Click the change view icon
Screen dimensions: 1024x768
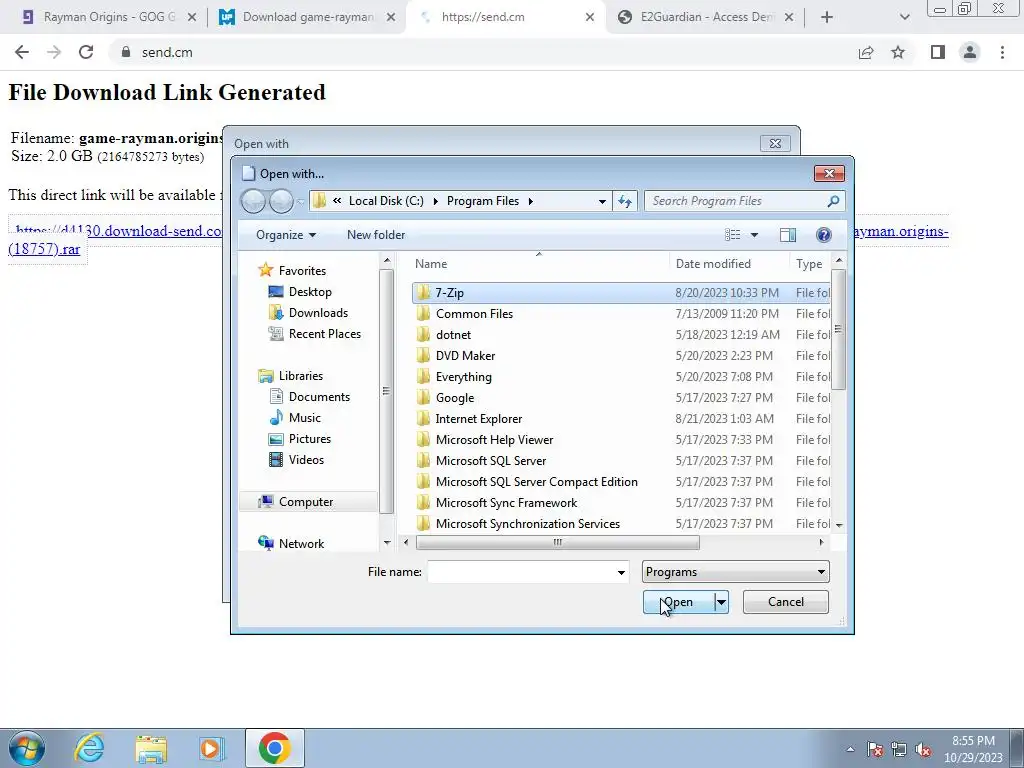point(733,234)
